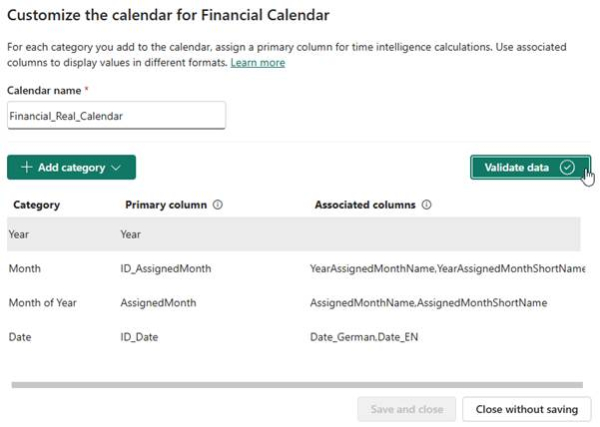600x427 pixels.
Task: Click the horizontal scrollbar below the table
Action: (296, 384)
